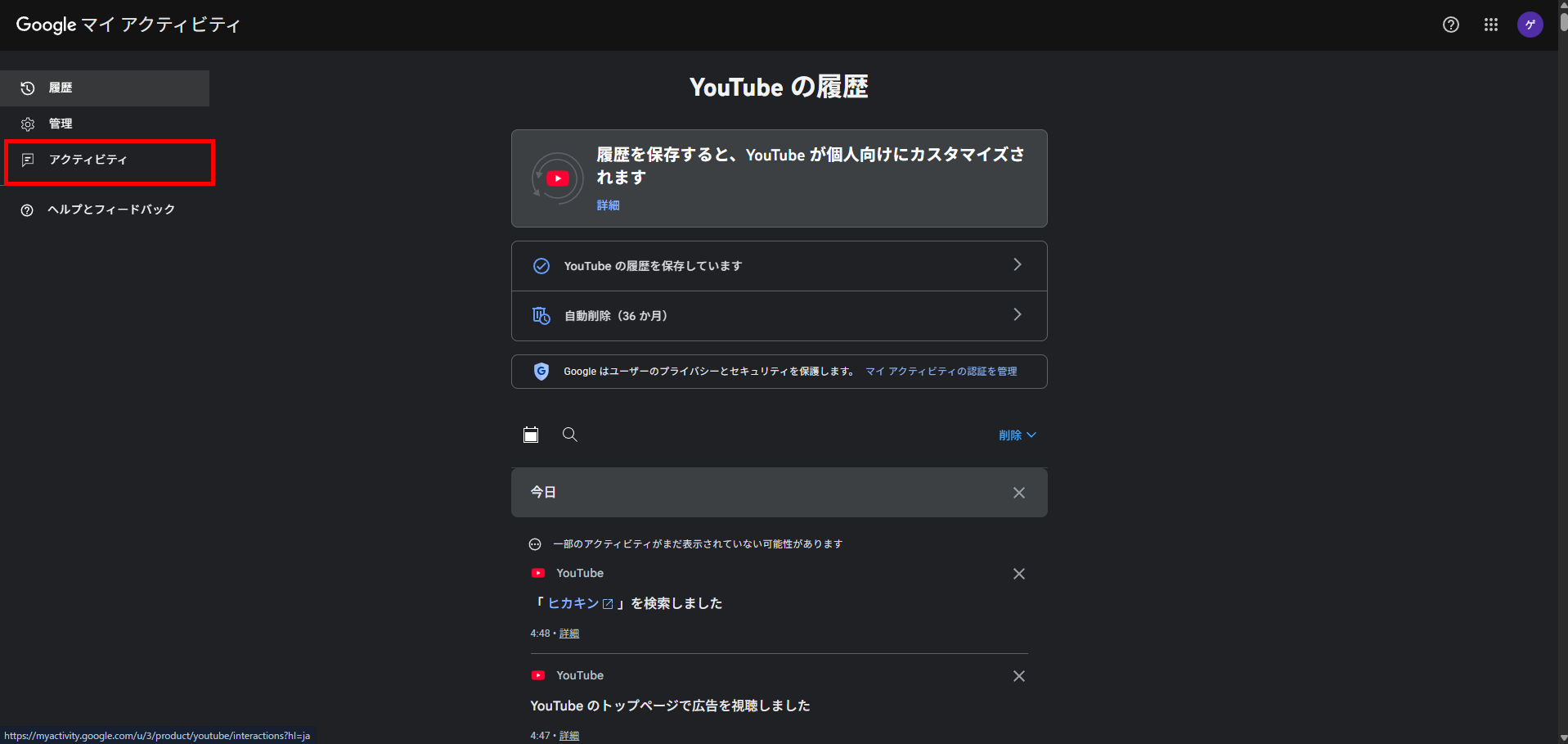This screenshot has width=1568, height=744.
Task: Open アクティビティ in the sidebar
Action: point(105,160)
